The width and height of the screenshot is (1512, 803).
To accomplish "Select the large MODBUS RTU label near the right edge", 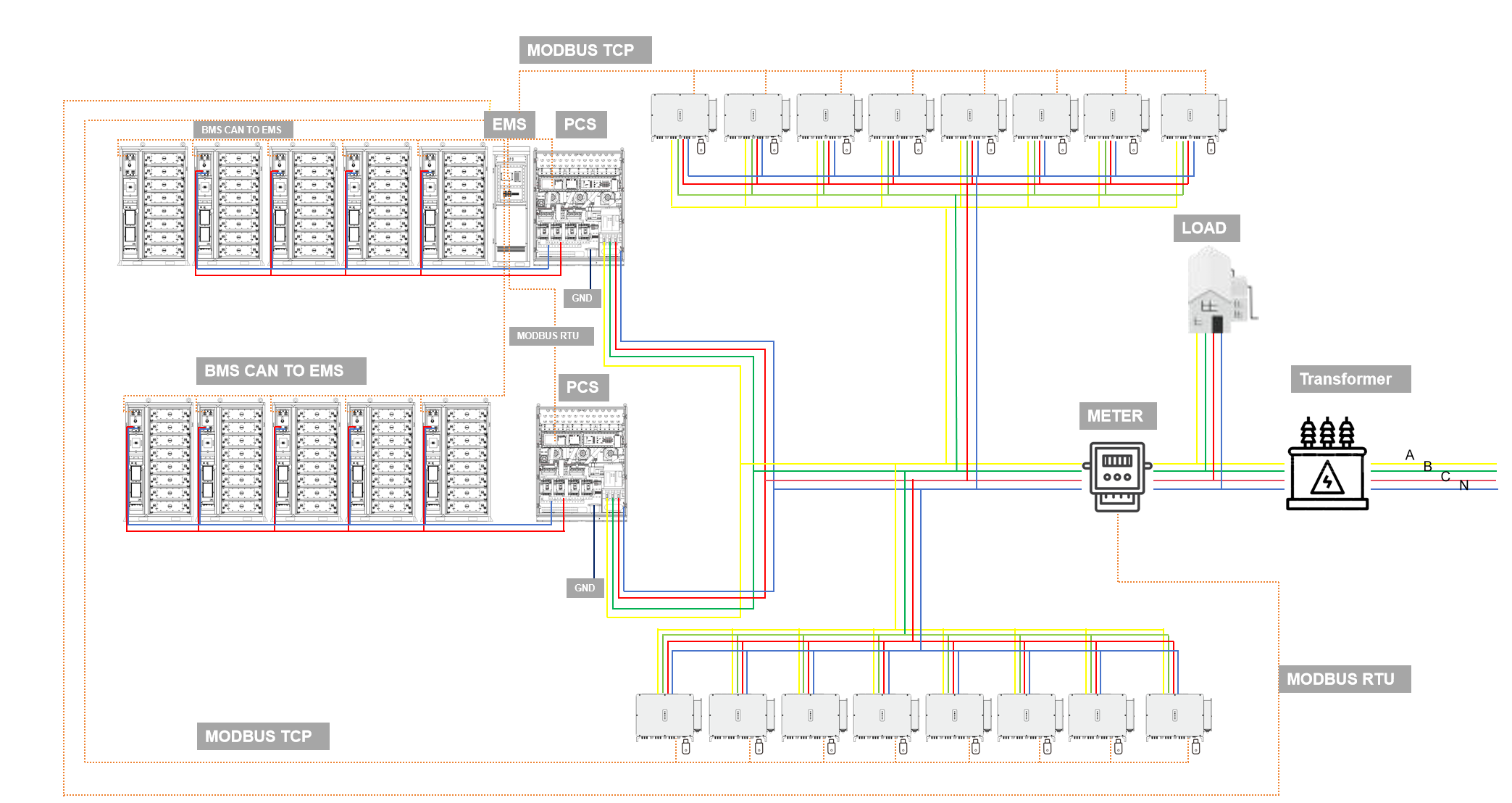I will 1345,679.
